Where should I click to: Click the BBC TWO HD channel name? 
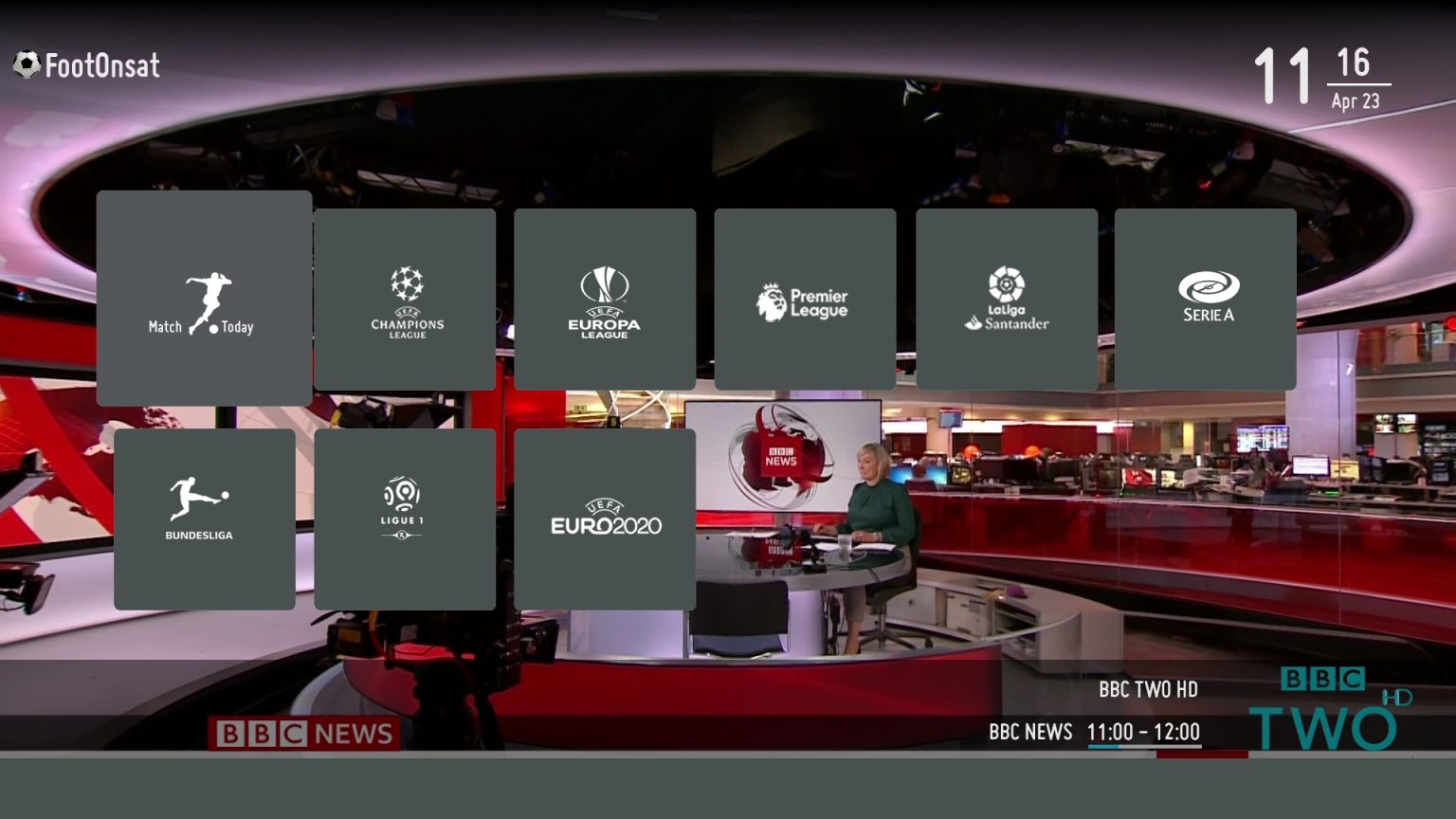(x=1148, y=689)
